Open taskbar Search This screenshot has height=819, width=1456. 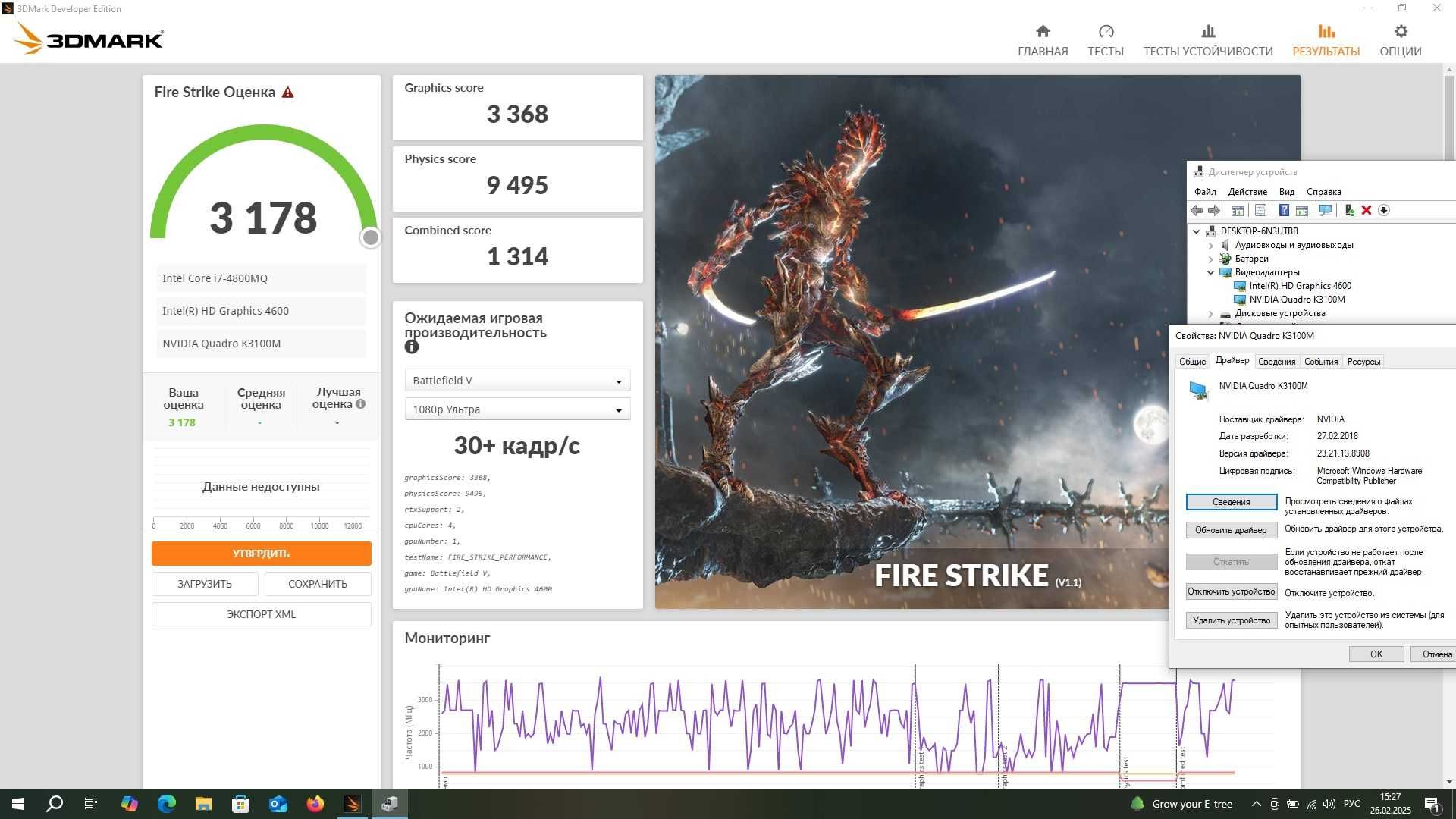coord(55,804)
